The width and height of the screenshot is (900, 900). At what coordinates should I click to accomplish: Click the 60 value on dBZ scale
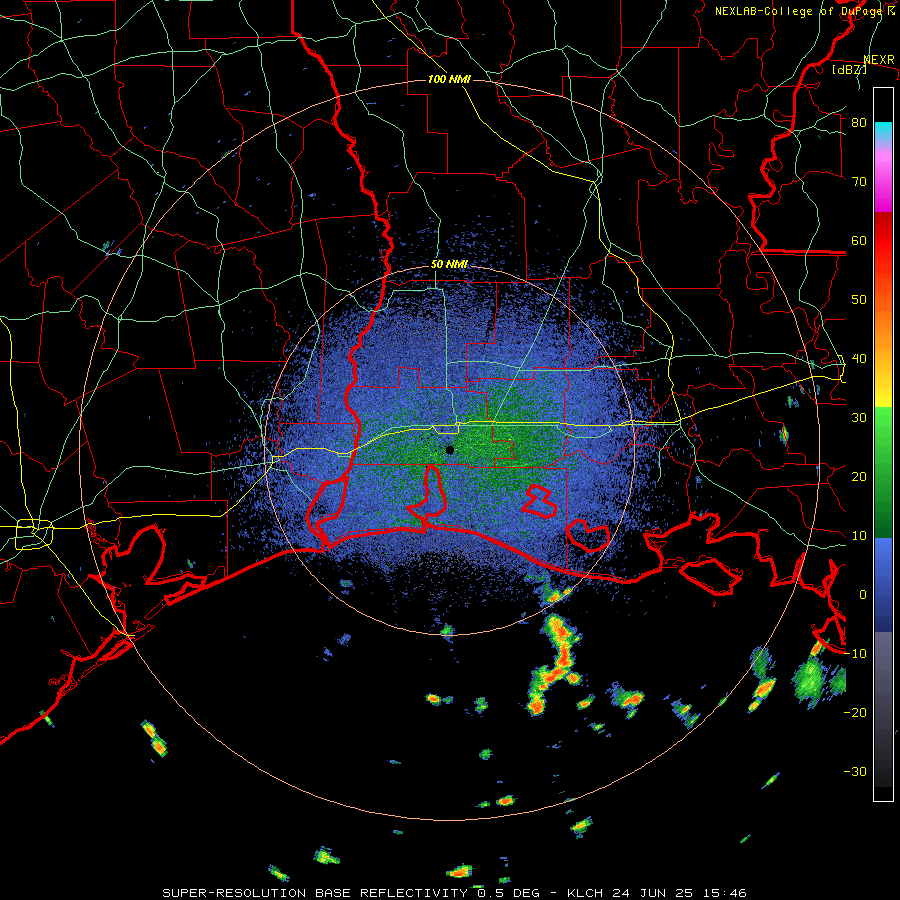coord(859,240)
